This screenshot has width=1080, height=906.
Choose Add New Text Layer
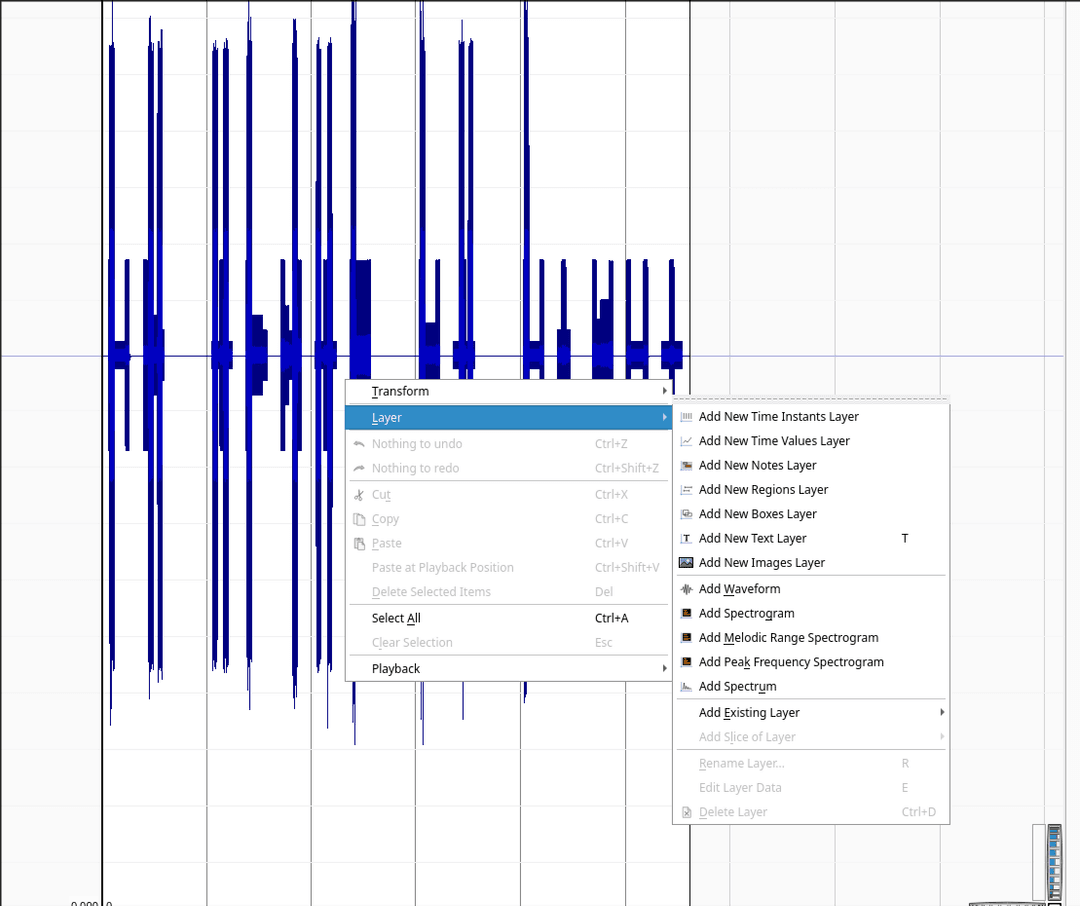(811, 539)
